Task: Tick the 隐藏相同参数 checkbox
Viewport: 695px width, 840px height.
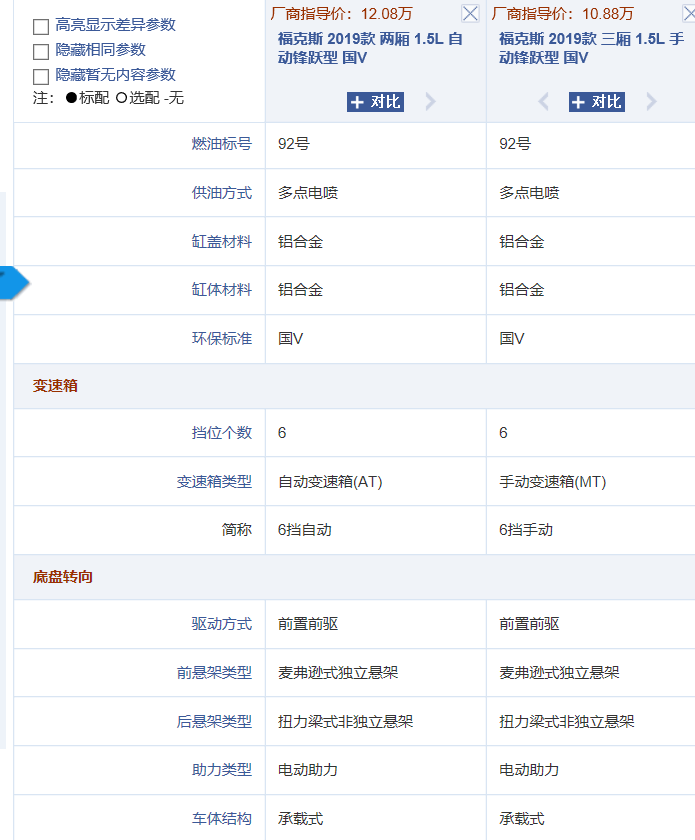Action: (x=41, y=51)
